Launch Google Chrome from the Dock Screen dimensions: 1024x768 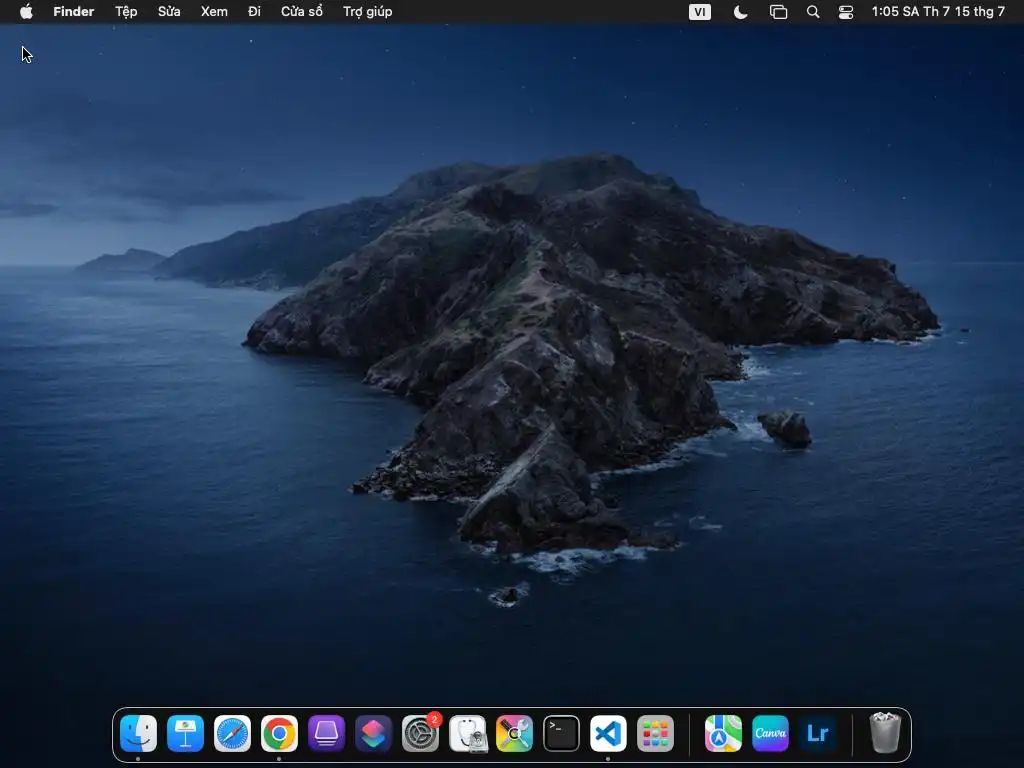280,733
